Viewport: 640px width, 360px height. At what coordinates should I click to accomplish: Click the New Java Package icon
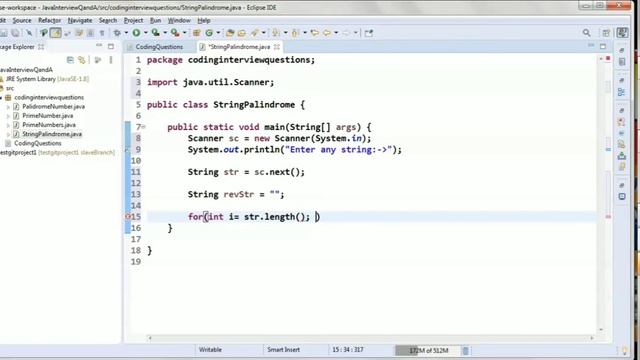pos(196,33)
